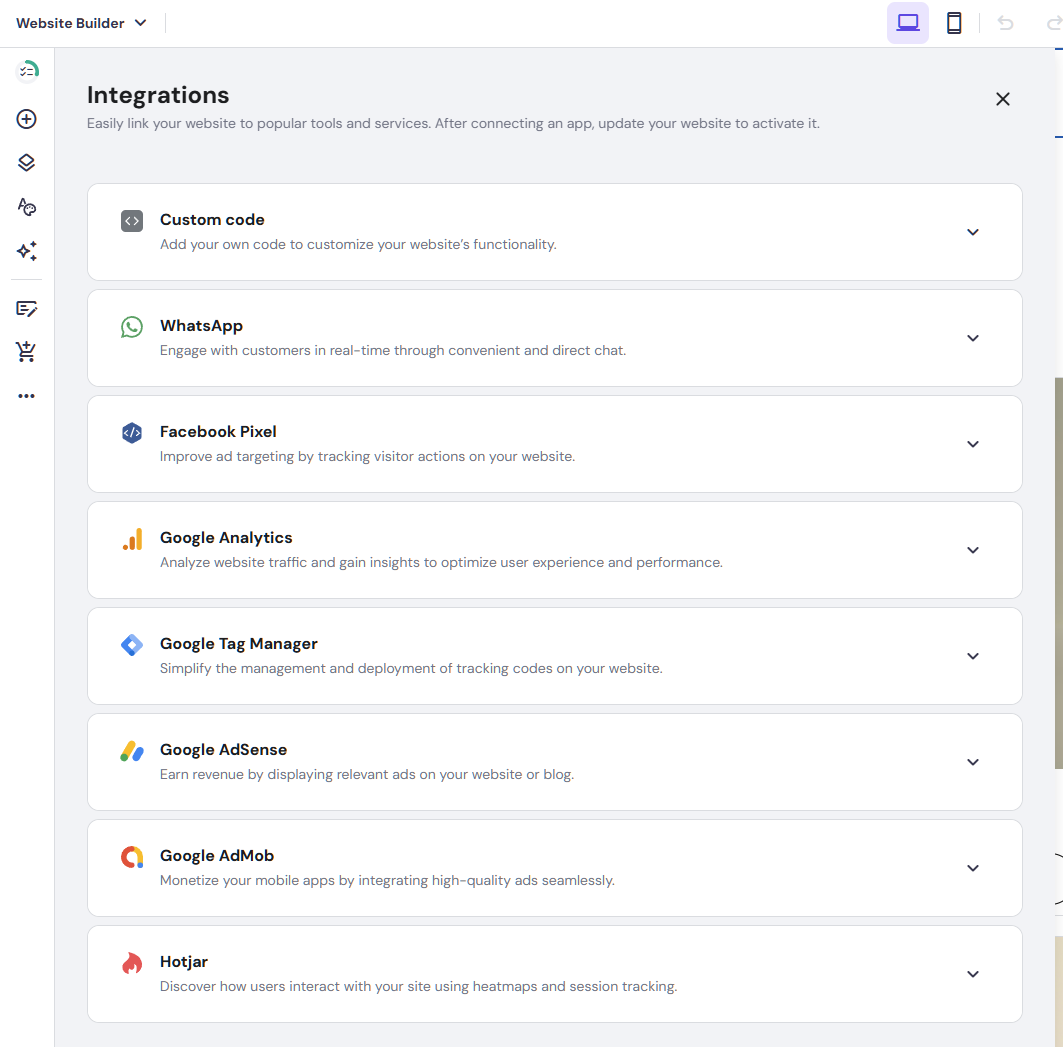1063x1047 pixels.
Task: Close the Integrations panel
Action: click(x=1003, y=99)
